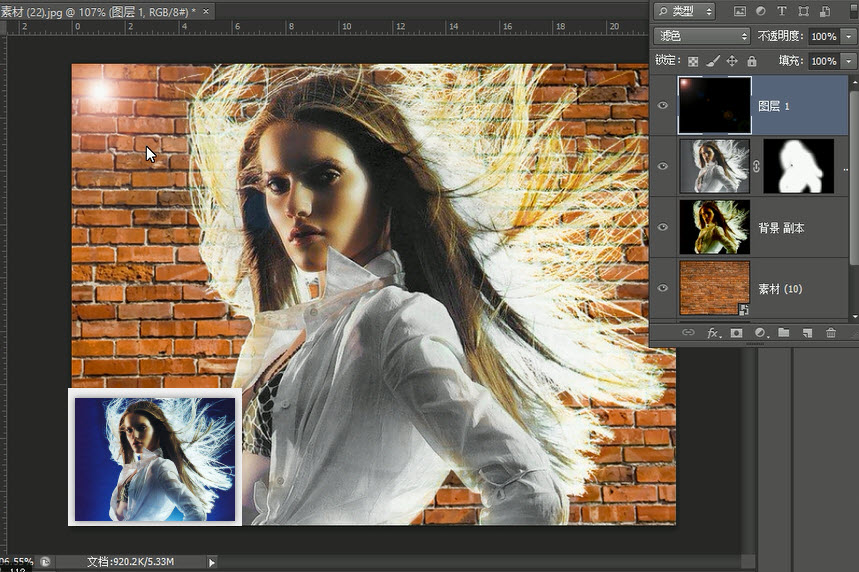Lock transparent pixels checkerboard icon

(x=693, y=61)
